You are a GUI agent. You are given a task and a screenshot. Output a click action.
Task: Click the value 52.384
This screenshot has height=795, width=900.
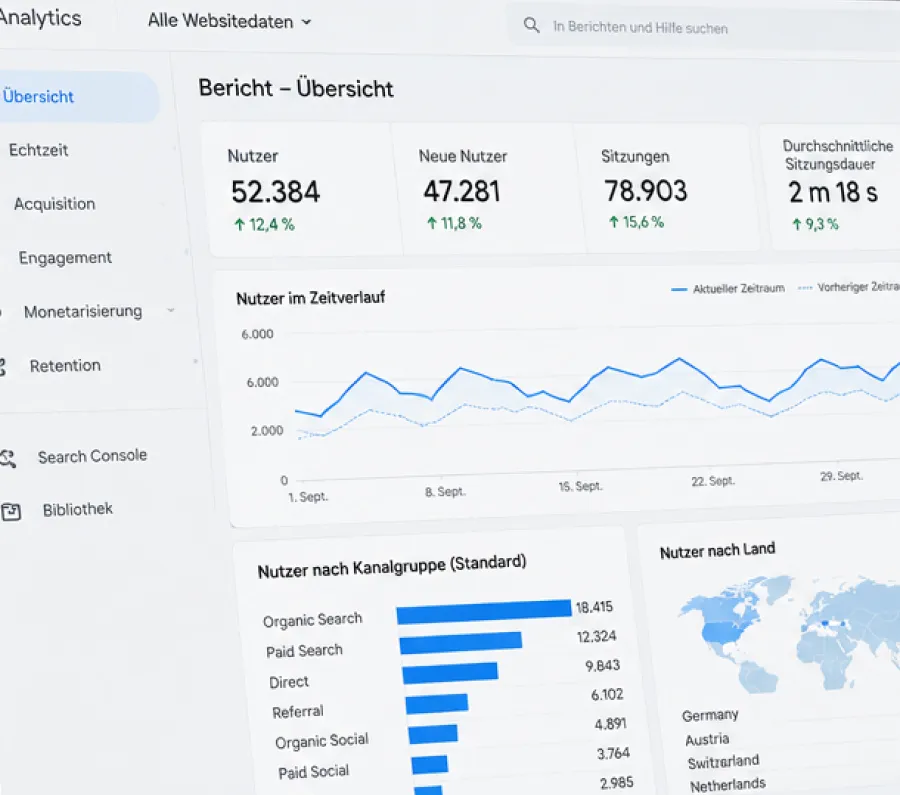[276, 192]
